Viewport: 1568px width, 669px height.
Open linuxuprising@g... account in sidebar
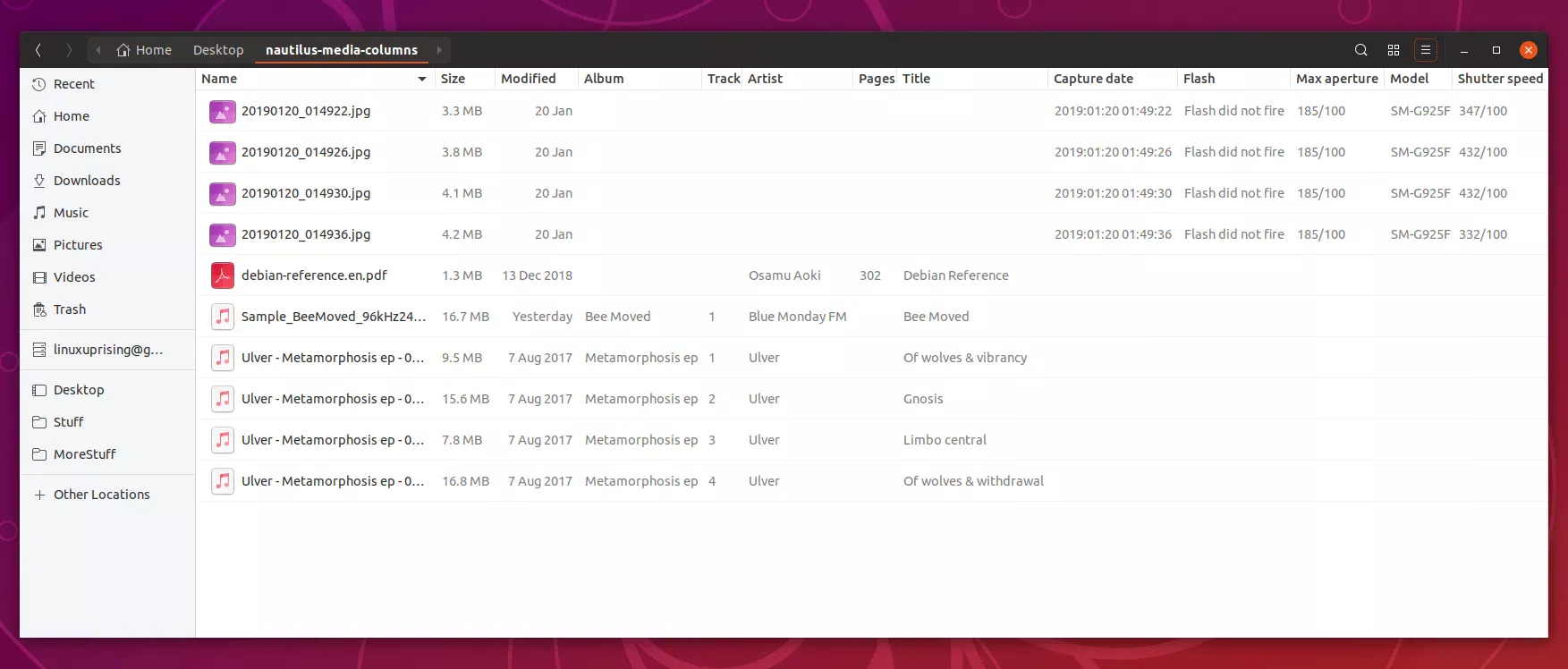click(107, 350)
